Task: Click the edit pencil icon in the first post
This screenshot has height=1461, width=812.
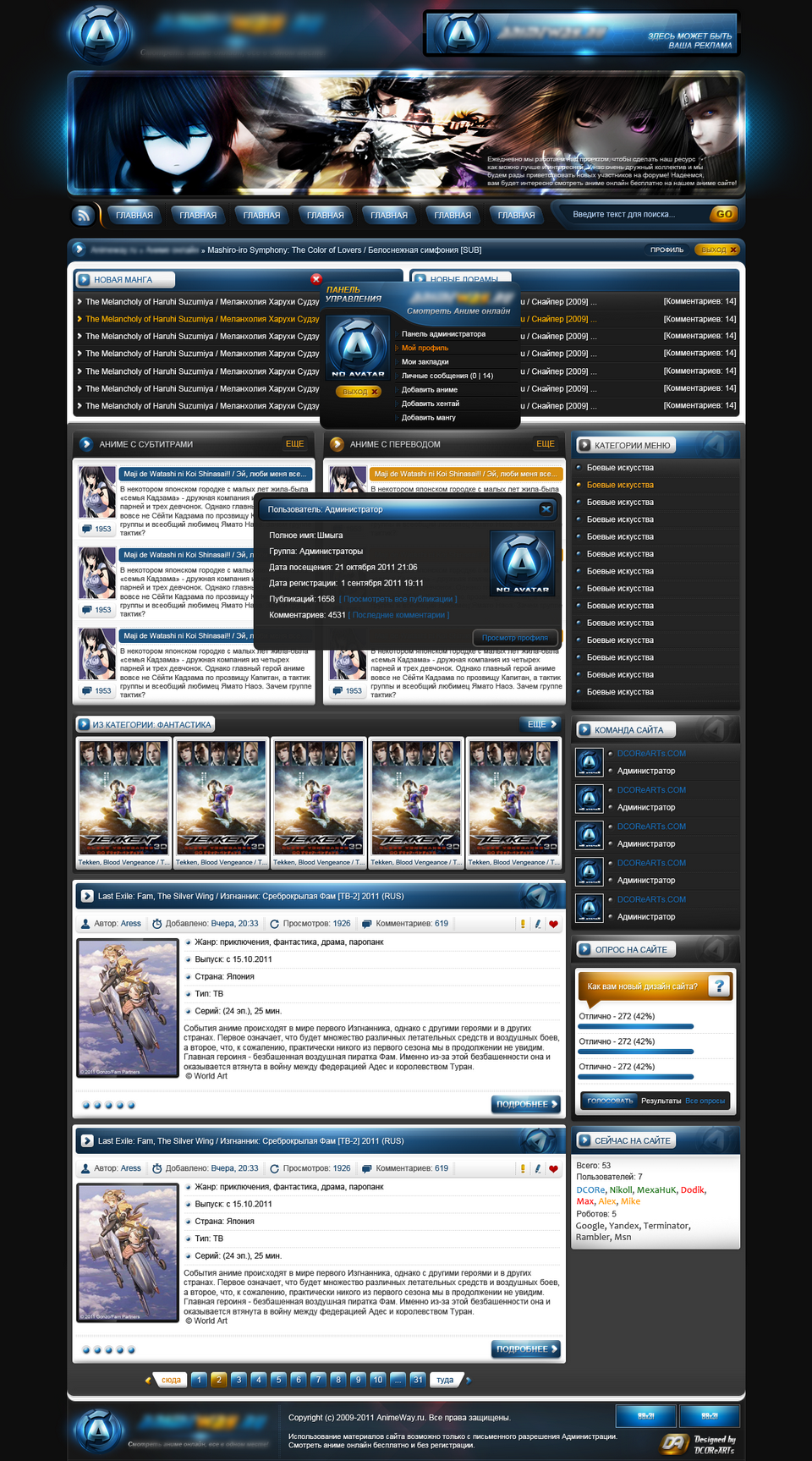Action: (x=538, y=924)
